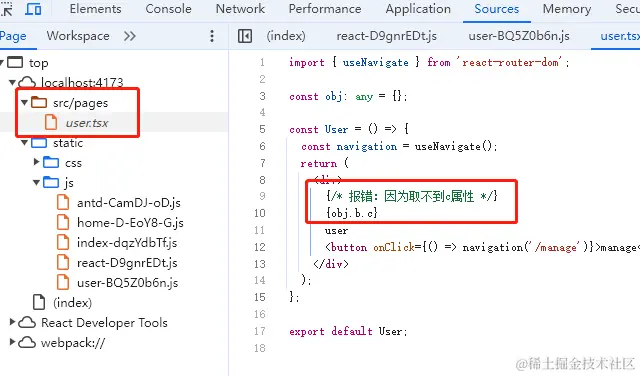Open antd-CamDJ-oD.js file
640x376 pixels.
click(129, 202)
